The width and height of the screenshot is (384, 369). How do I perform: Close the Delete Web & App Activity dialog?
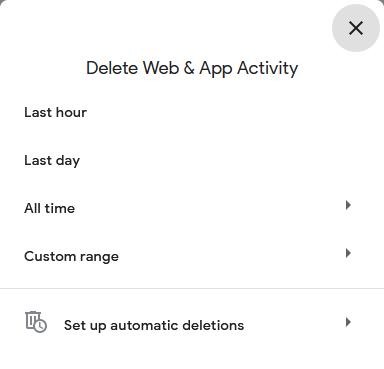click(x=356, y=28)
